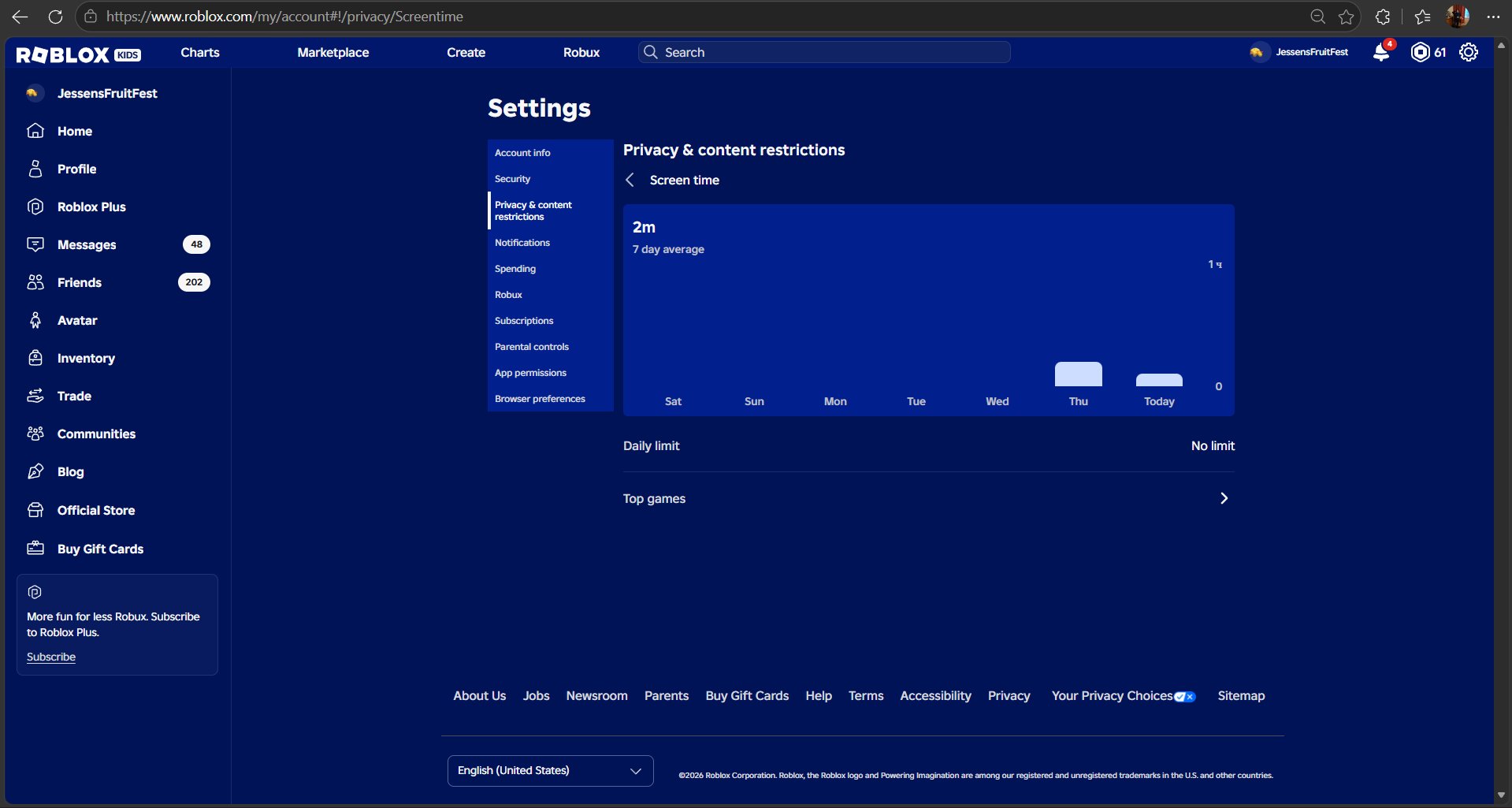Click the Inventory icon in sidebar
1512x808 pixels.
coord(35,358)
